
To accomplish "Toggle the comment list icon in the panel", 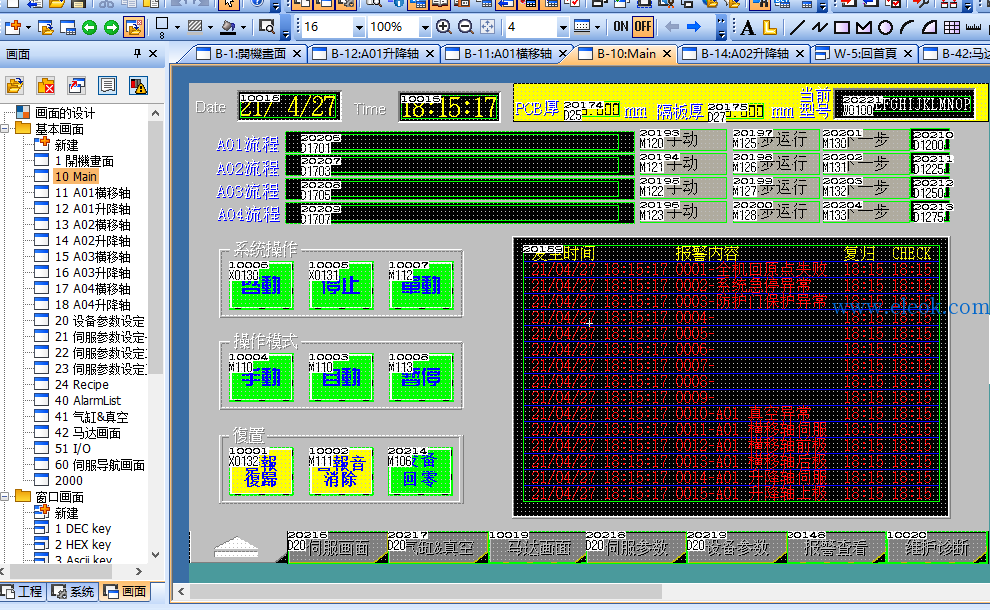I will tap(107, 85).
